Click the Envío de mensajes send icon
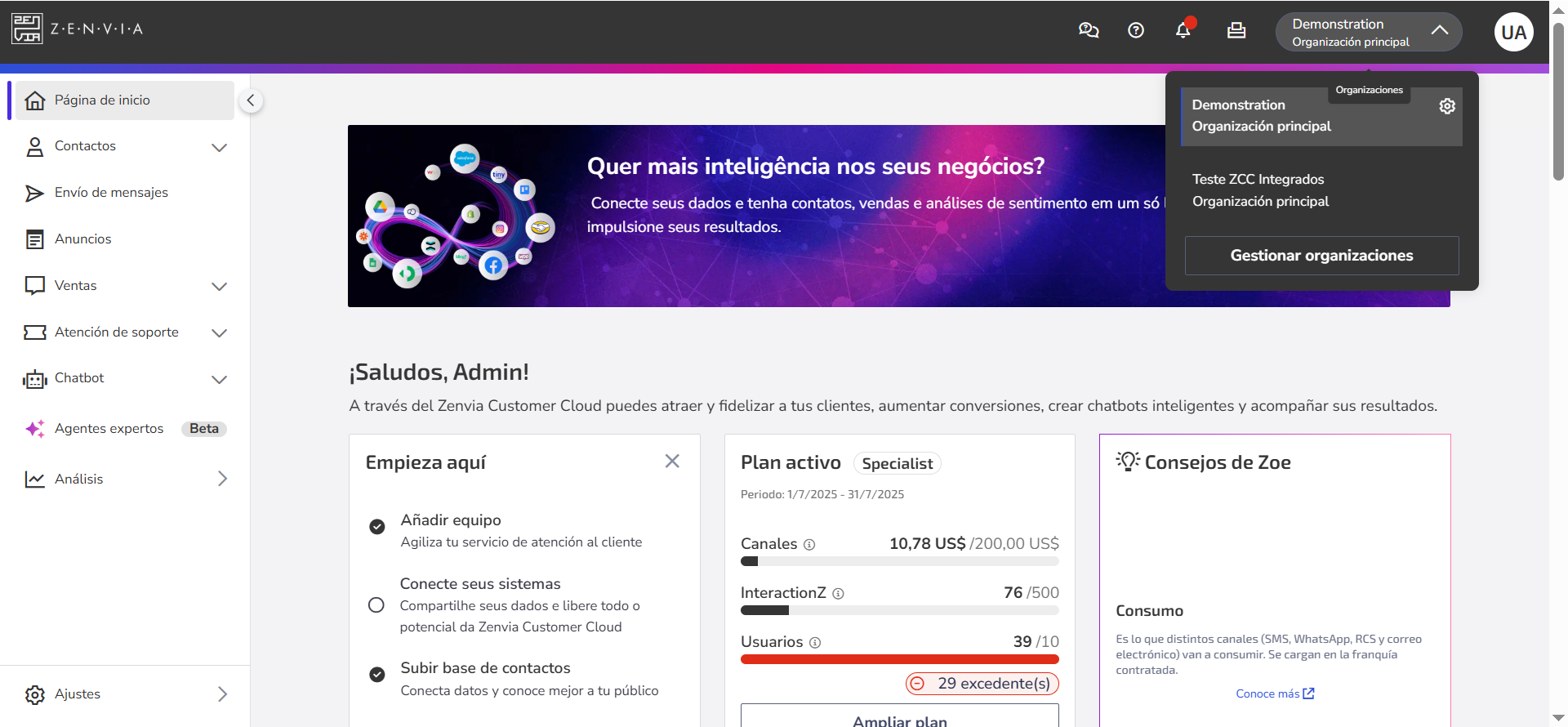Screen dimensions: 1568x727 (x=34, y=193)
